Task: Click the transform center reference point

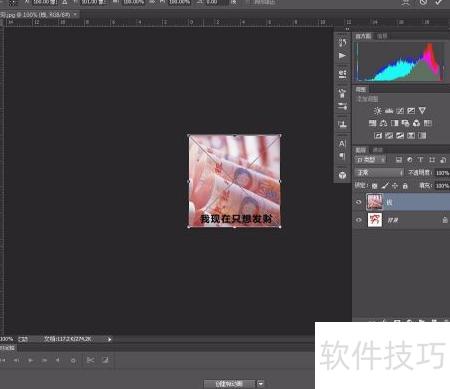Action: pos(235,181)
